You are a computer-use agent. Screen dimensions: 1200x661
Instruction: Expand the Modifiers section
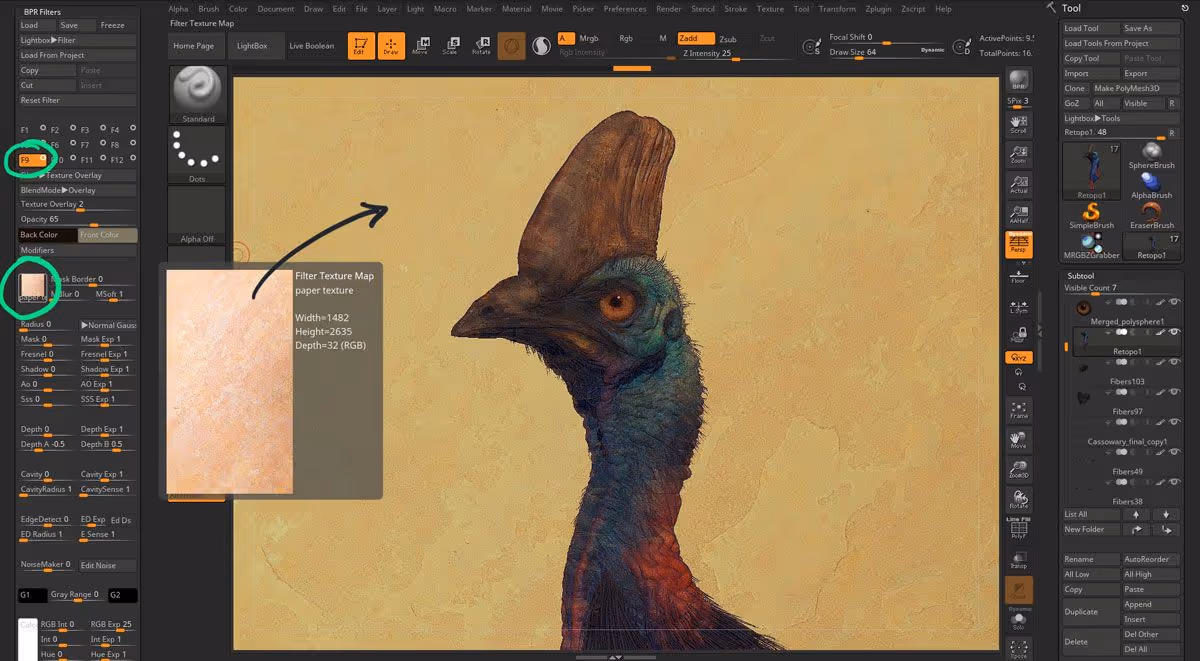click(78, 250)
